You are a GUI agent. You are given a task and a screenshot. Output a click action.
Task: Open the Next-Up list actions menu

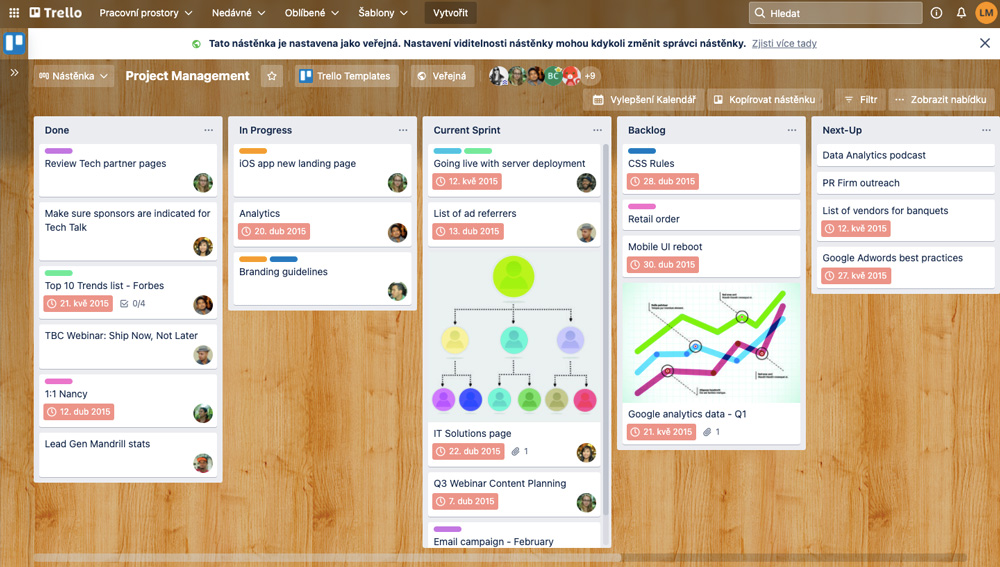coord(987,130)
